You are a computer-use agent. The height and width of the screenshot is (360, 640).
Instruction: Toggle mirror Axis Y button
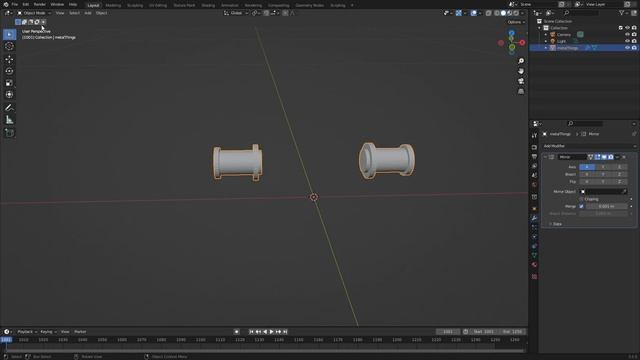pos(603,167)
